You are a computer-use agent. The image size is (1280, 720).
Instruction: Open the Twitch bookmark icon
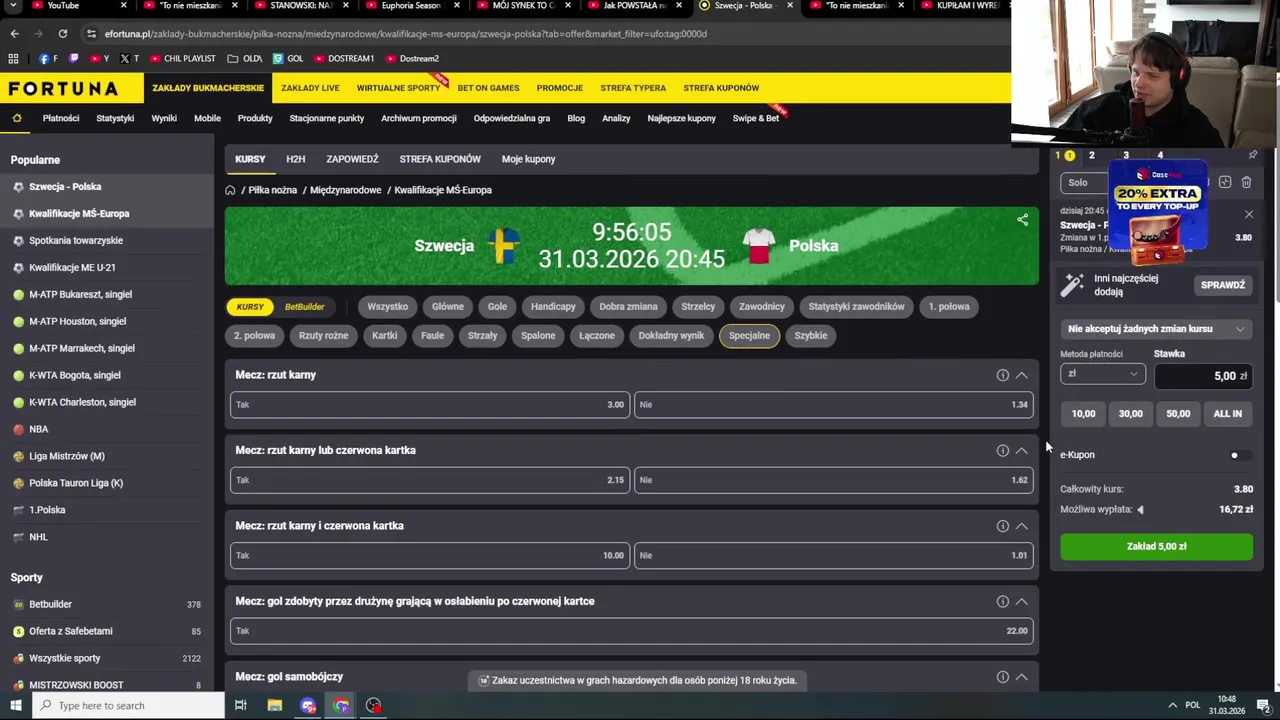point(73,59)
